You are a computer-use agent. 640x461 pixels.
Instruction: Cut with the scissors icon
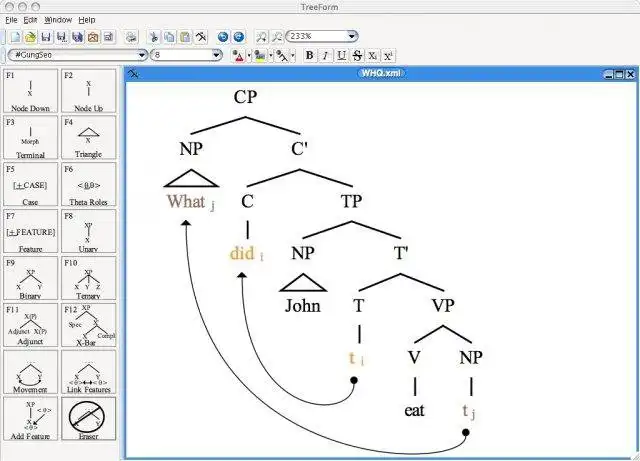pos(154,37)
